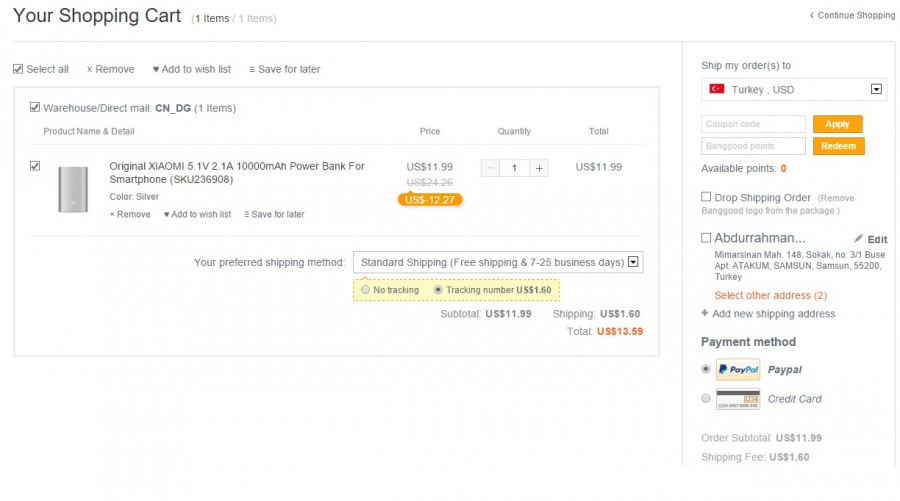Click the US$-12.27 discount badge

coord(430,200)
